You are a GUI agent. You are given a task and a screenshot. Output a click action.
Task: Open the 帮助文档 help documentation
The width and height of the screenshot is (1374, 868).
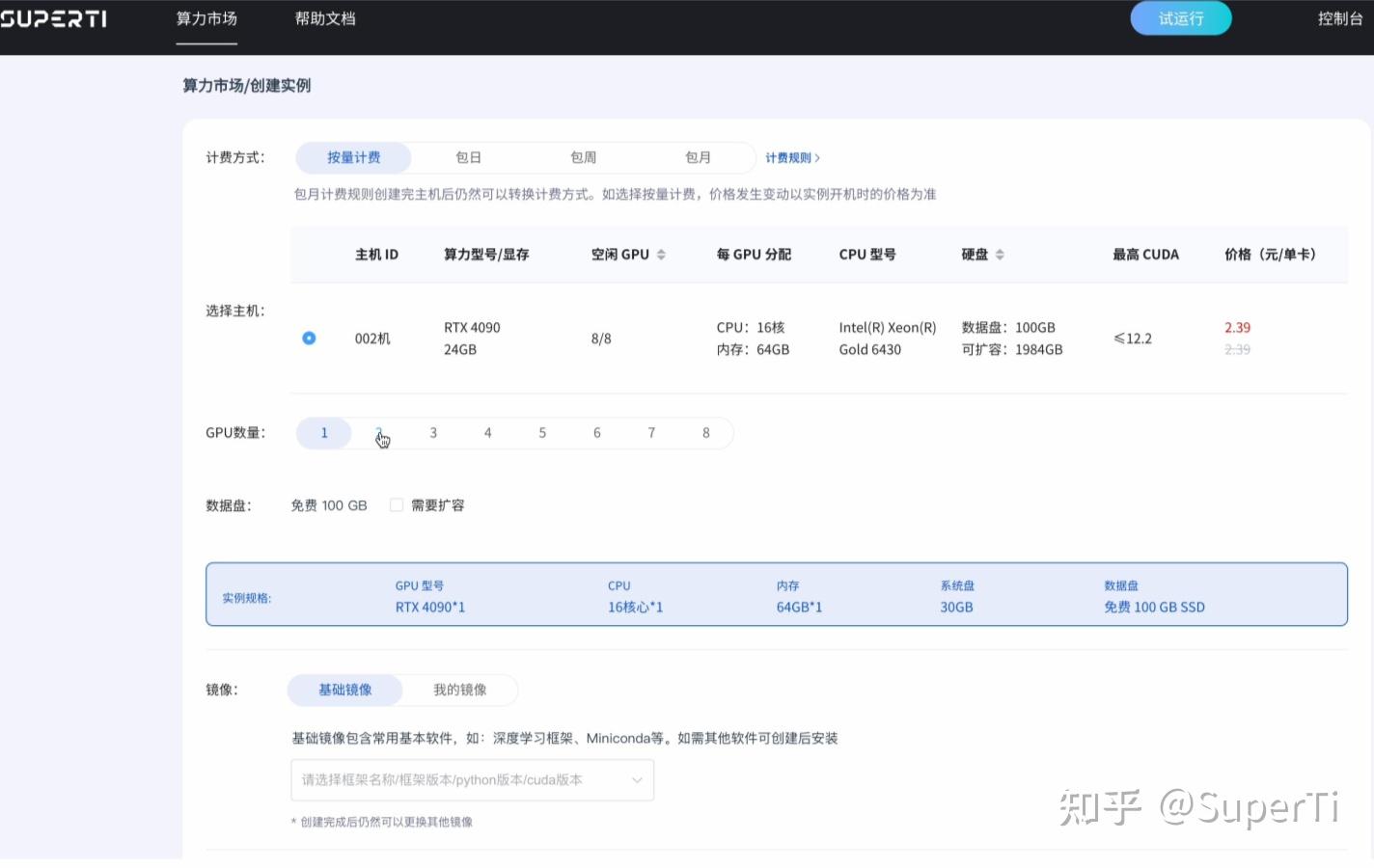[324, 18]
